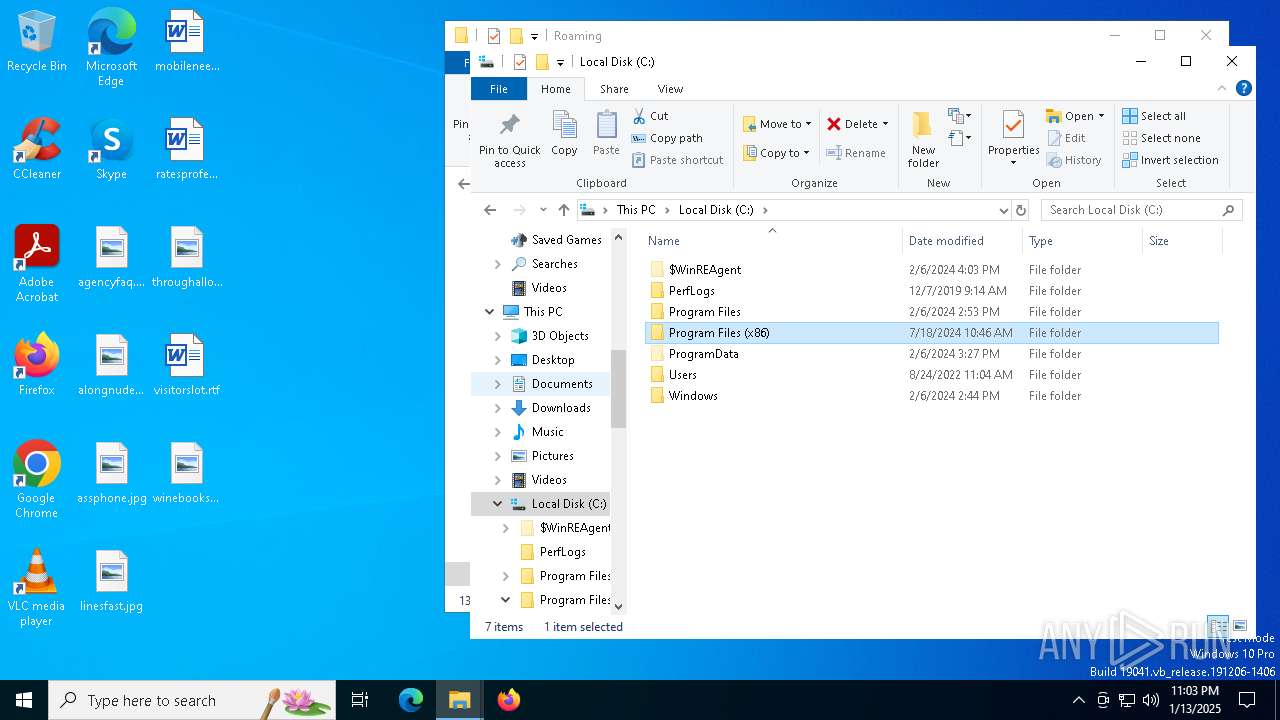Click Select none in ribbon
The height and width of the screenshot is (720, 1280).
[x=1161, y=138]
